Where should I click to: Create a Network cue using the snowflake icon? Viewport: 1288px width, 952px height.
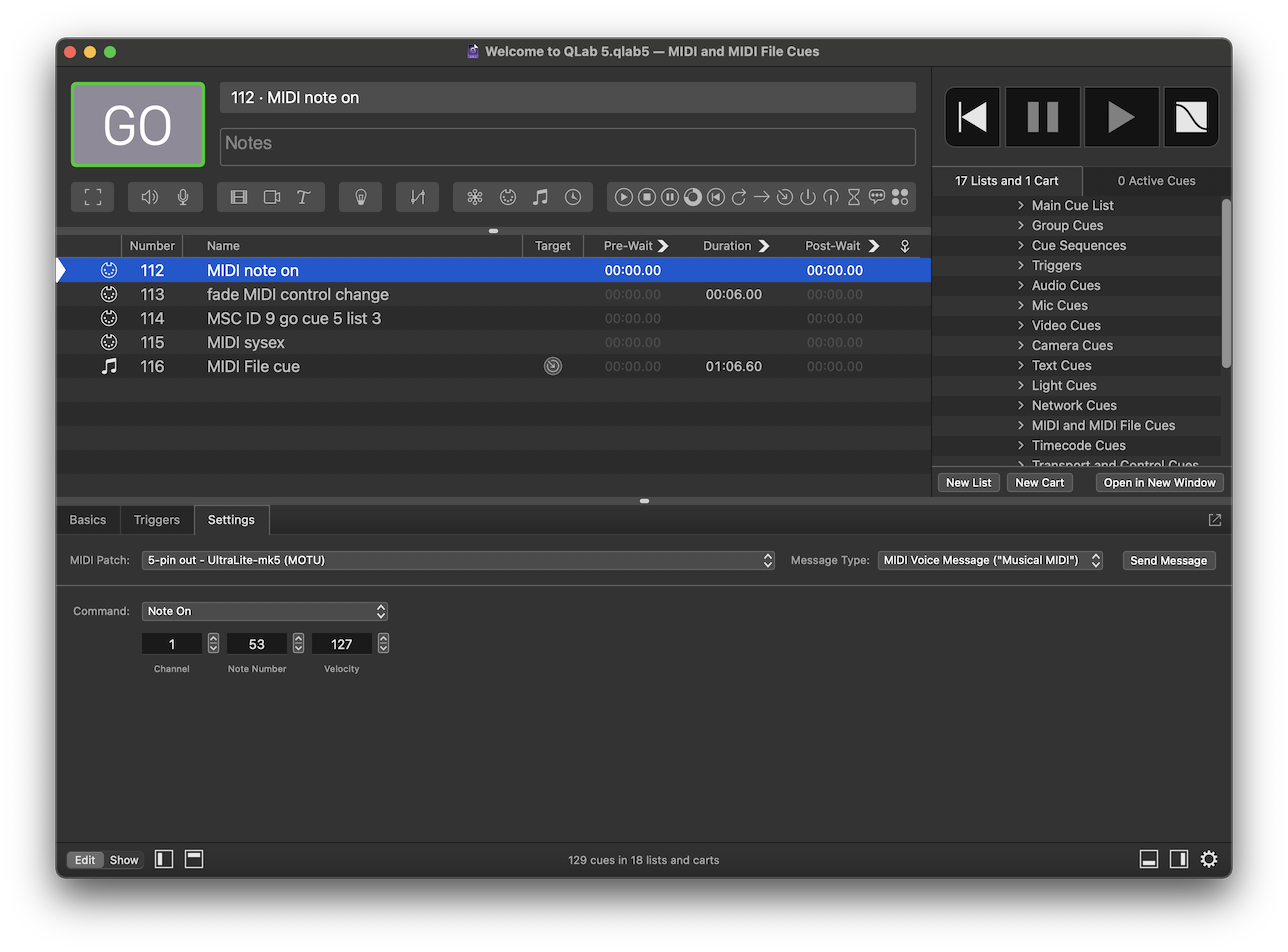475,197
